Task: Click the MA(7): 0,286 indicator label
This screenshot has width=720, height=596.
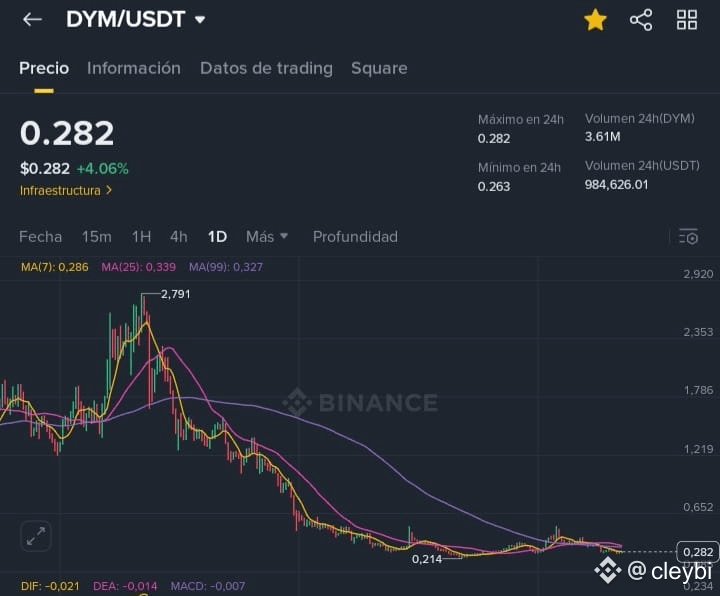Action: click(55, 267)
